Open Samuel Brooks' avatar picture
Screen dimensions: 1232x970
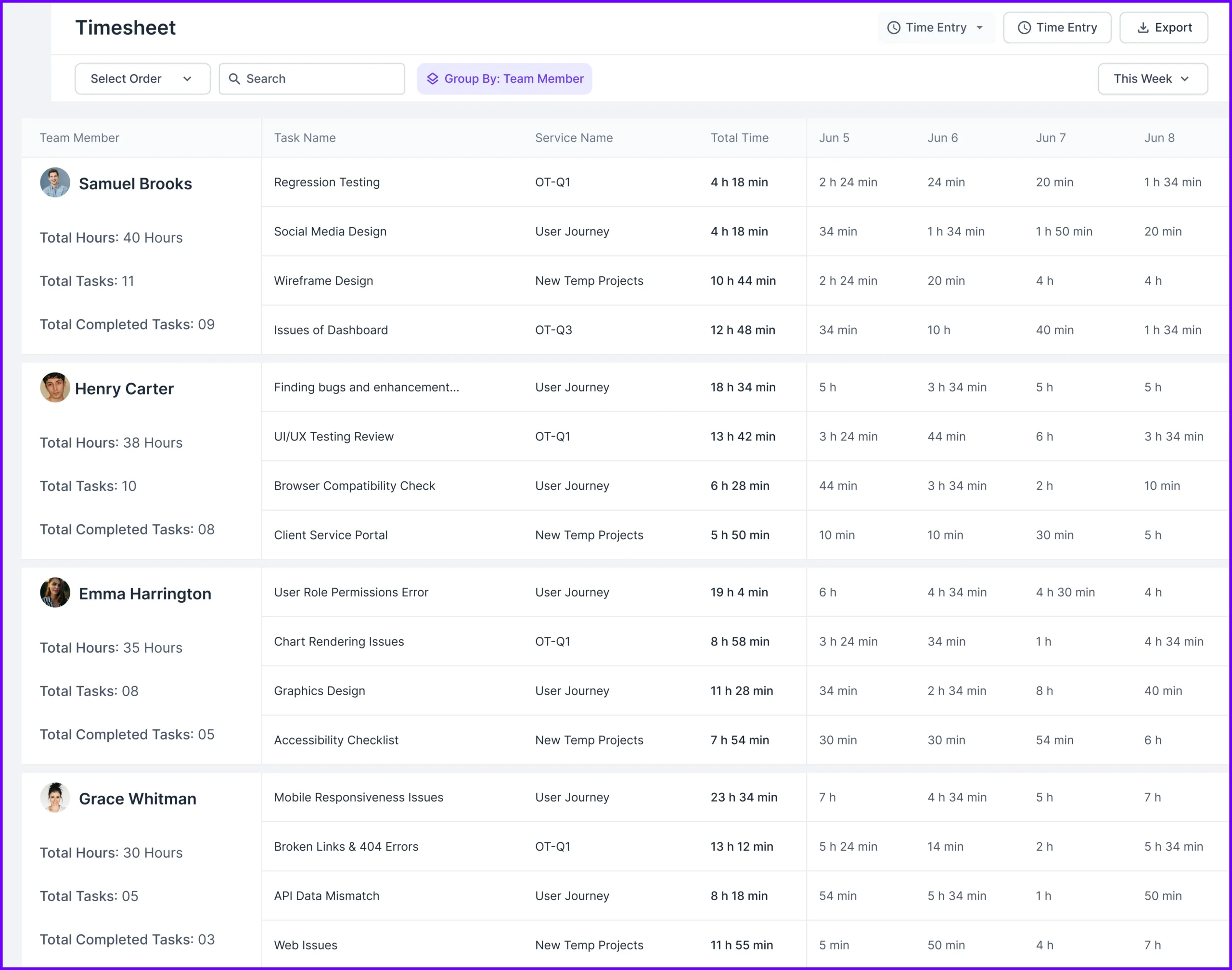coord(55,183)
